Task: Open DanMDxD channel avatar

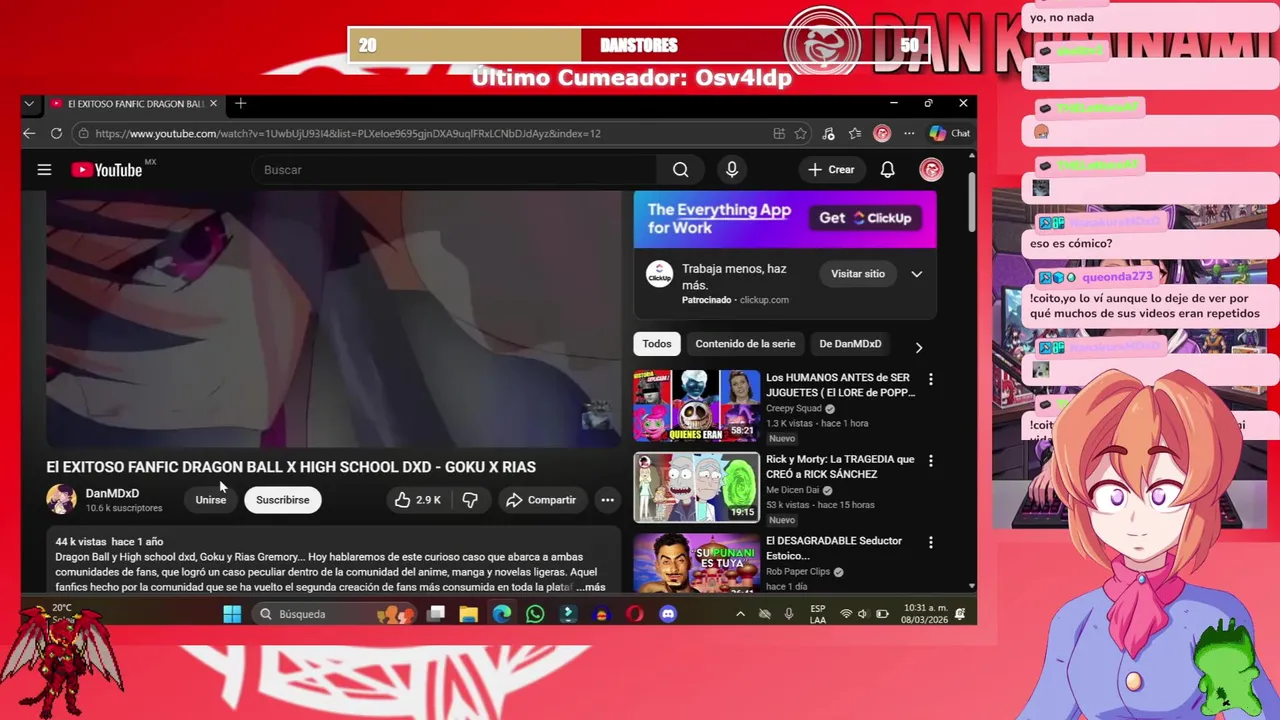Action: point(61,499)
